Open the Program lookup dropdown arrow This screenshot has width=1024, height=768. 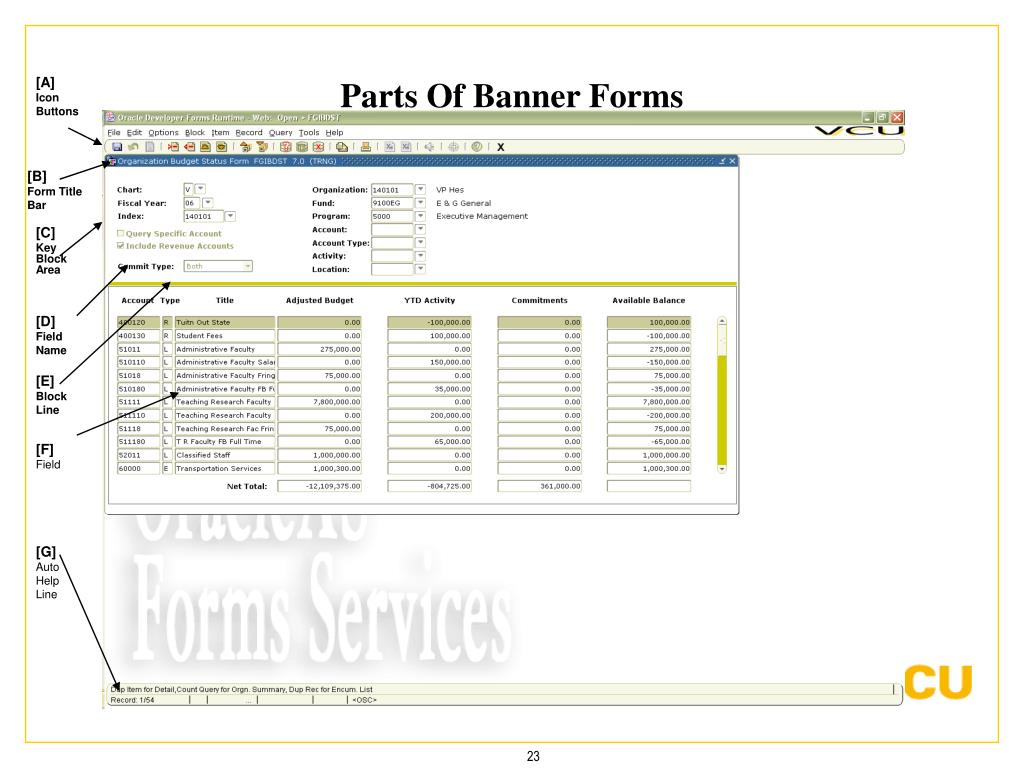coord(421,216)
